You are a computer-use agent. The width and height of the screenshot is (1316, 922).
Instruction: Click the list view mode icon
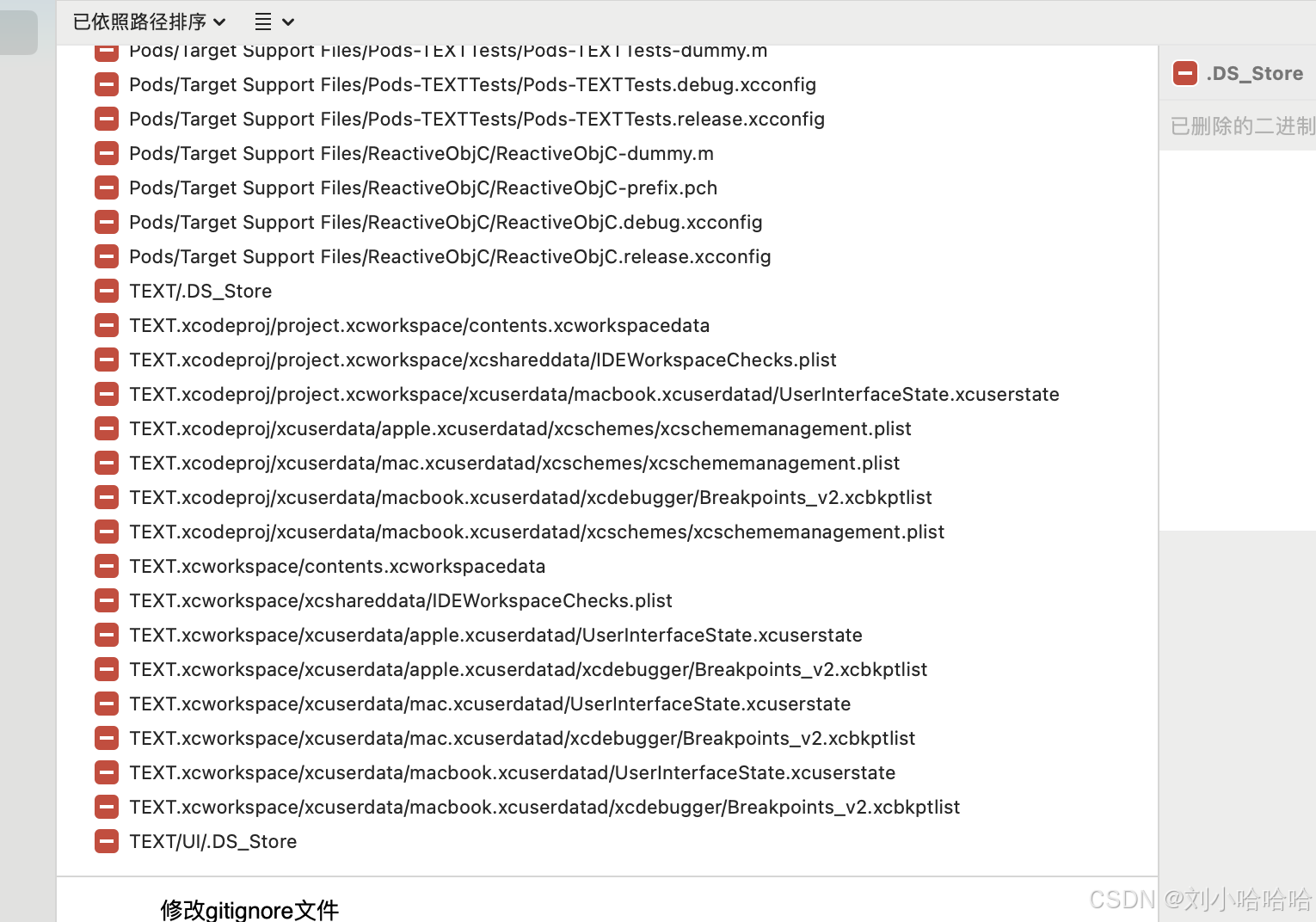(x=263, y=22)
